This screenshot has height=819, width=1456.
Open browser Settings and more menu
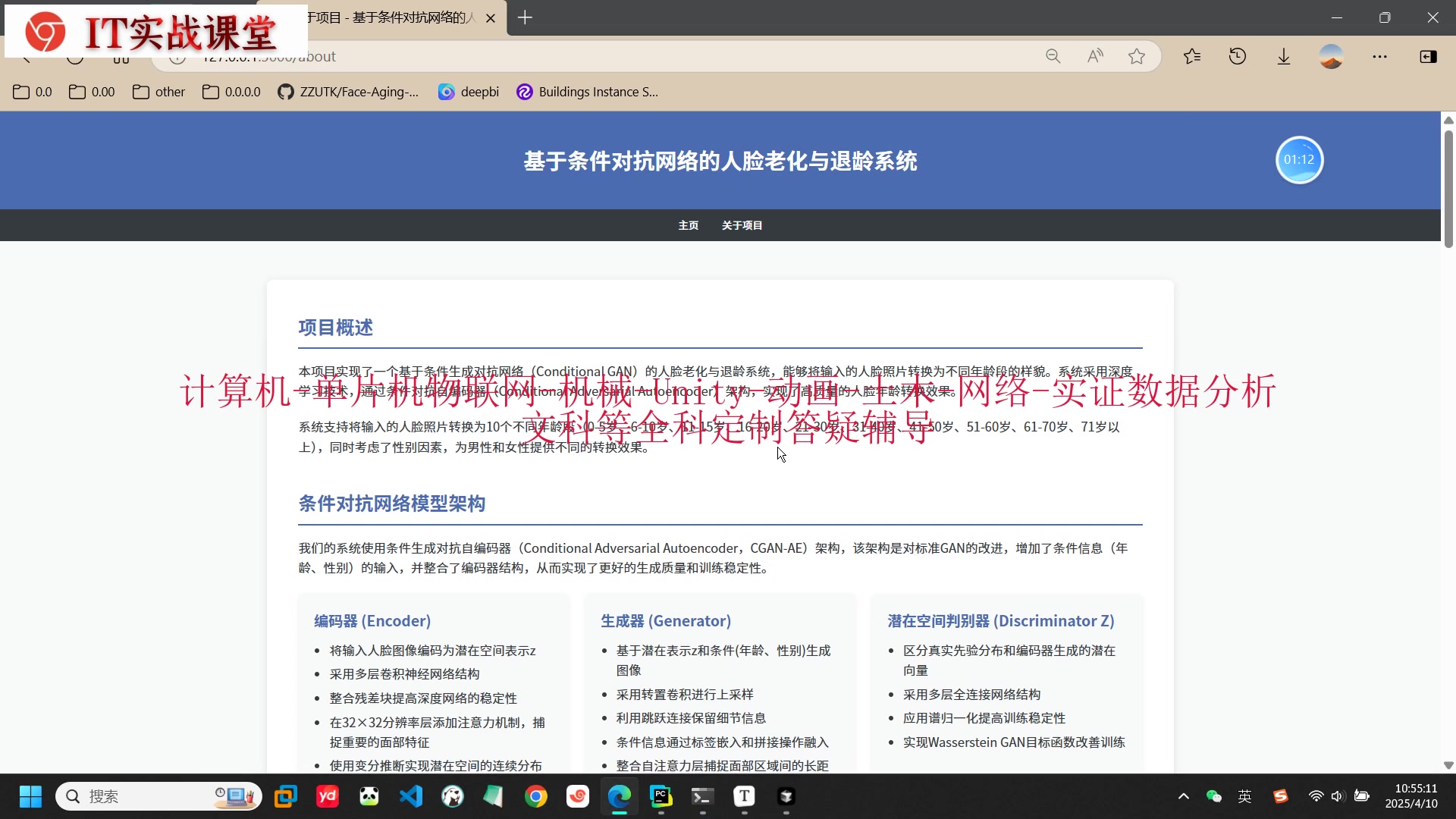click(x=1379, y=56)
